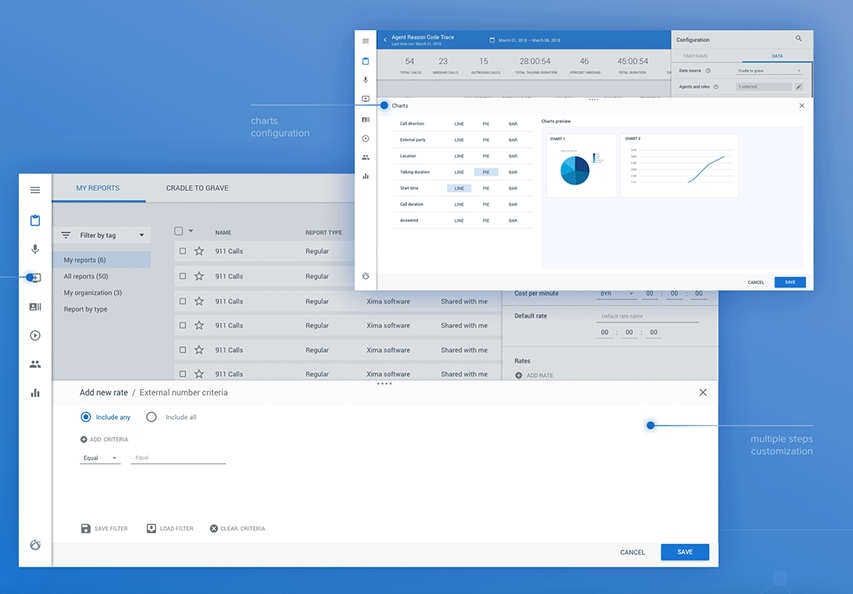This screenshot has width=853, height=594.
Task: Open the microphone recordings icon in the Reports sidebar
Action: coord(35,249)
